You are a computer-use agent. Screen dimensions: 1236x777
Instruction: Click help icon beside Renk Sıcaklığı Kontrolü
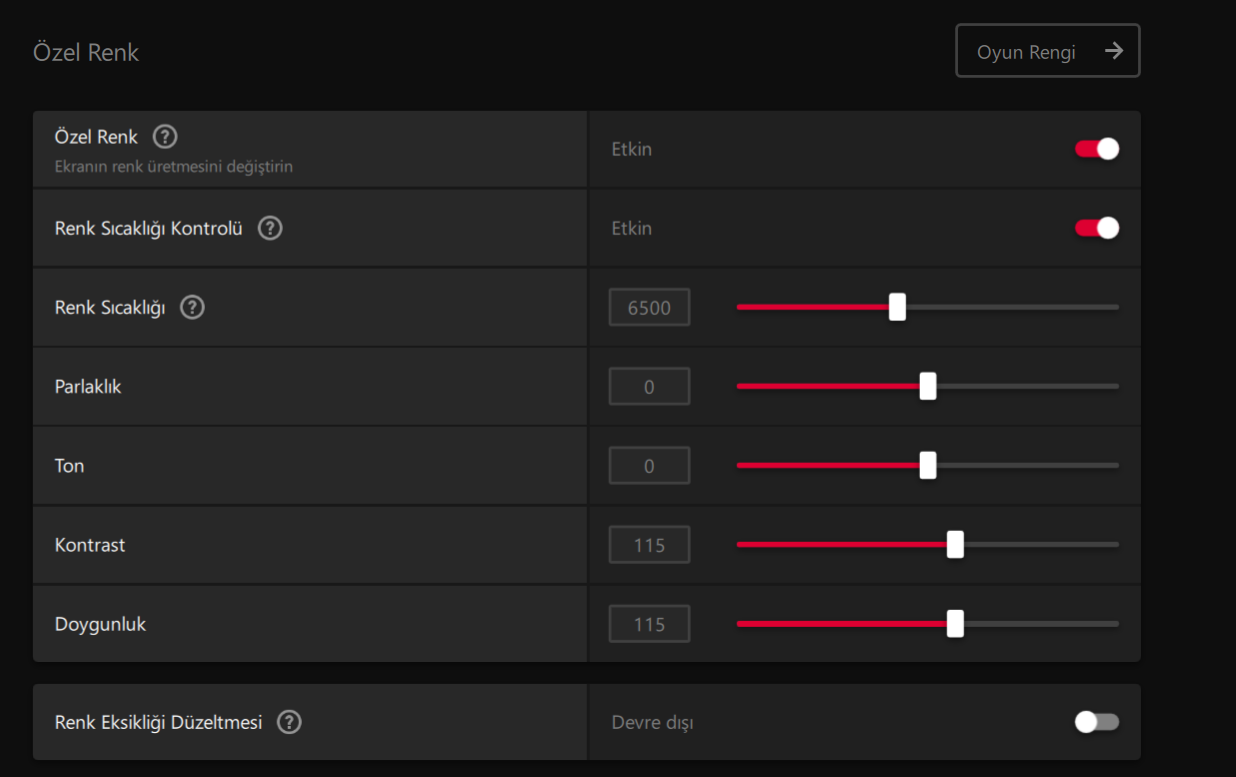pos(270,228)
